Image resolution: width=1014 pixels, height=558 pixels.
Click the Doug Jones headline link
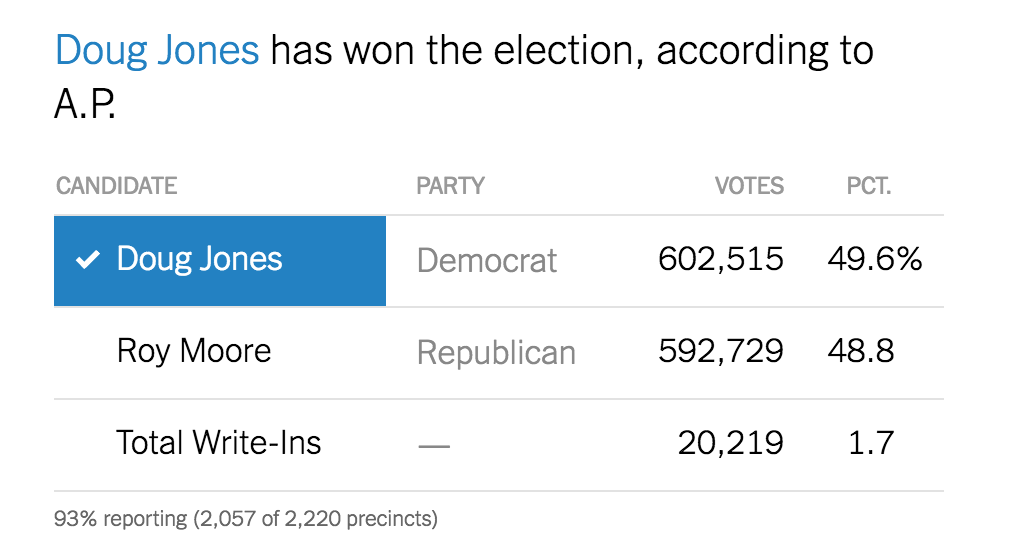157,50
